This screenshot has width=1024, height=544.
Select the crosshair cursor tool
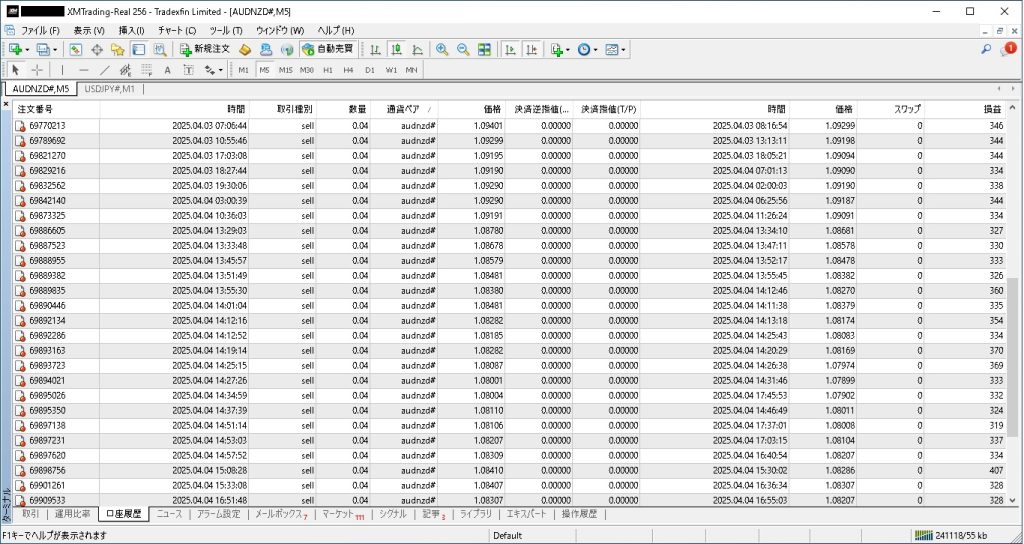(37, 70)
